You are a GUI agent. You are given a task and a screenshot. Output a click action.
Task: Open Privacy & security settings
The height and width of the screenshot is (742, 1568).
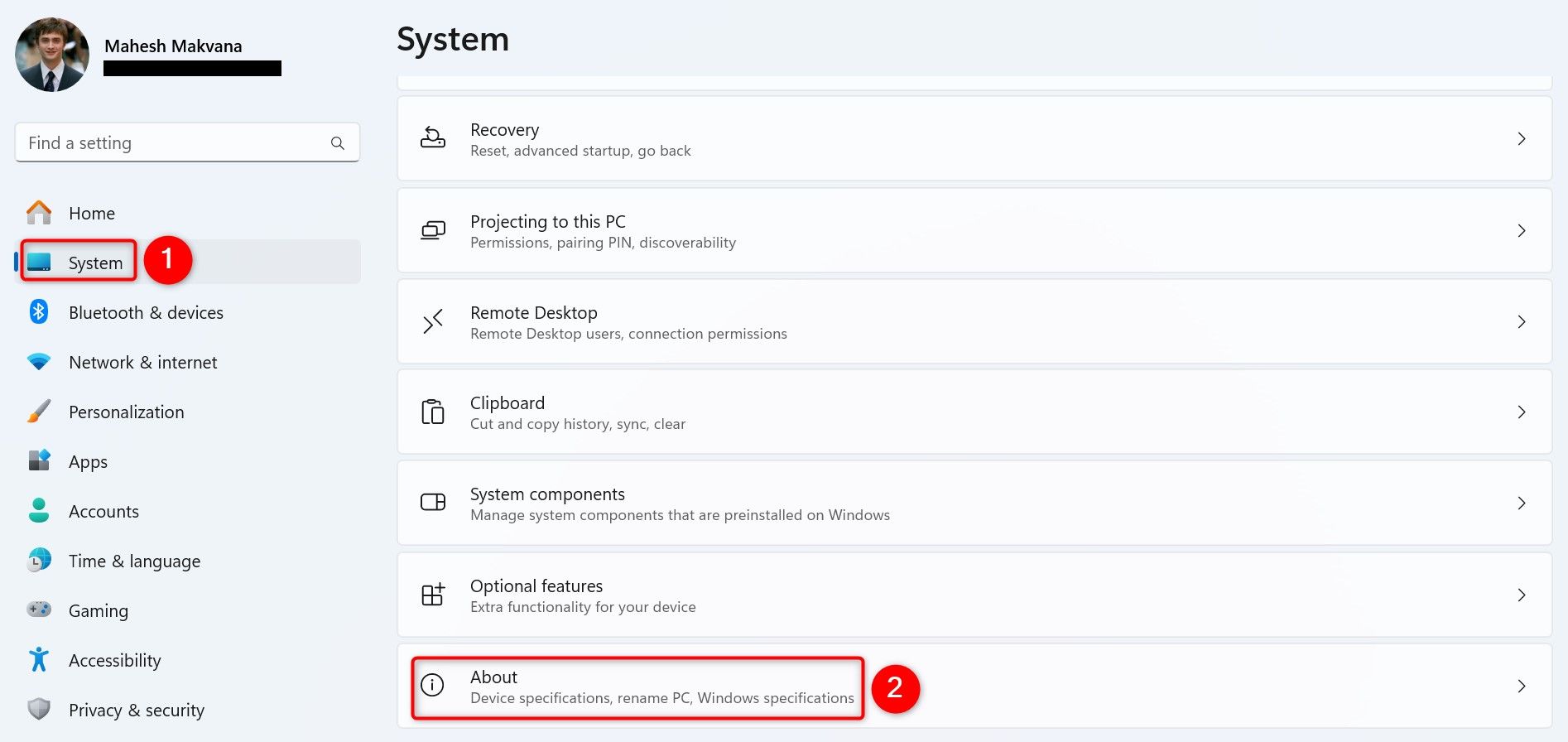point(136,711)
